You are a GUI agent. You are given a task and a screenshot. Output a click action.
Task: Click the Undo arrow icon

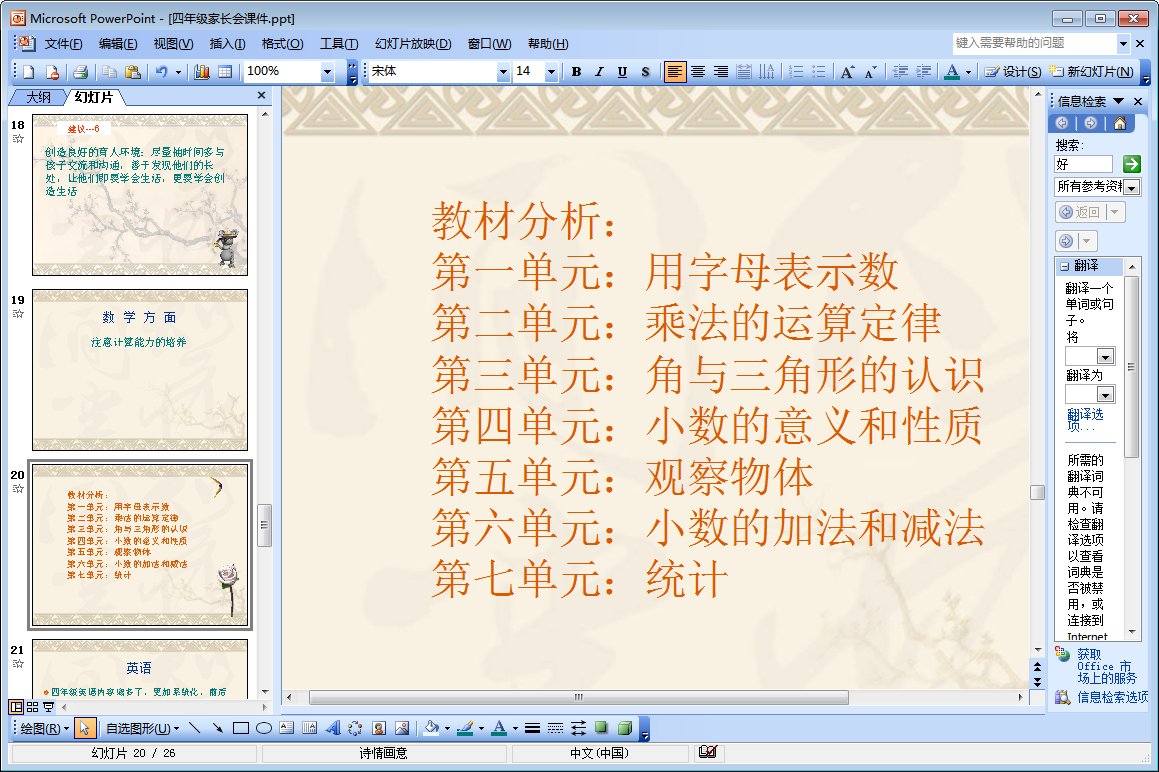[161, 72]
